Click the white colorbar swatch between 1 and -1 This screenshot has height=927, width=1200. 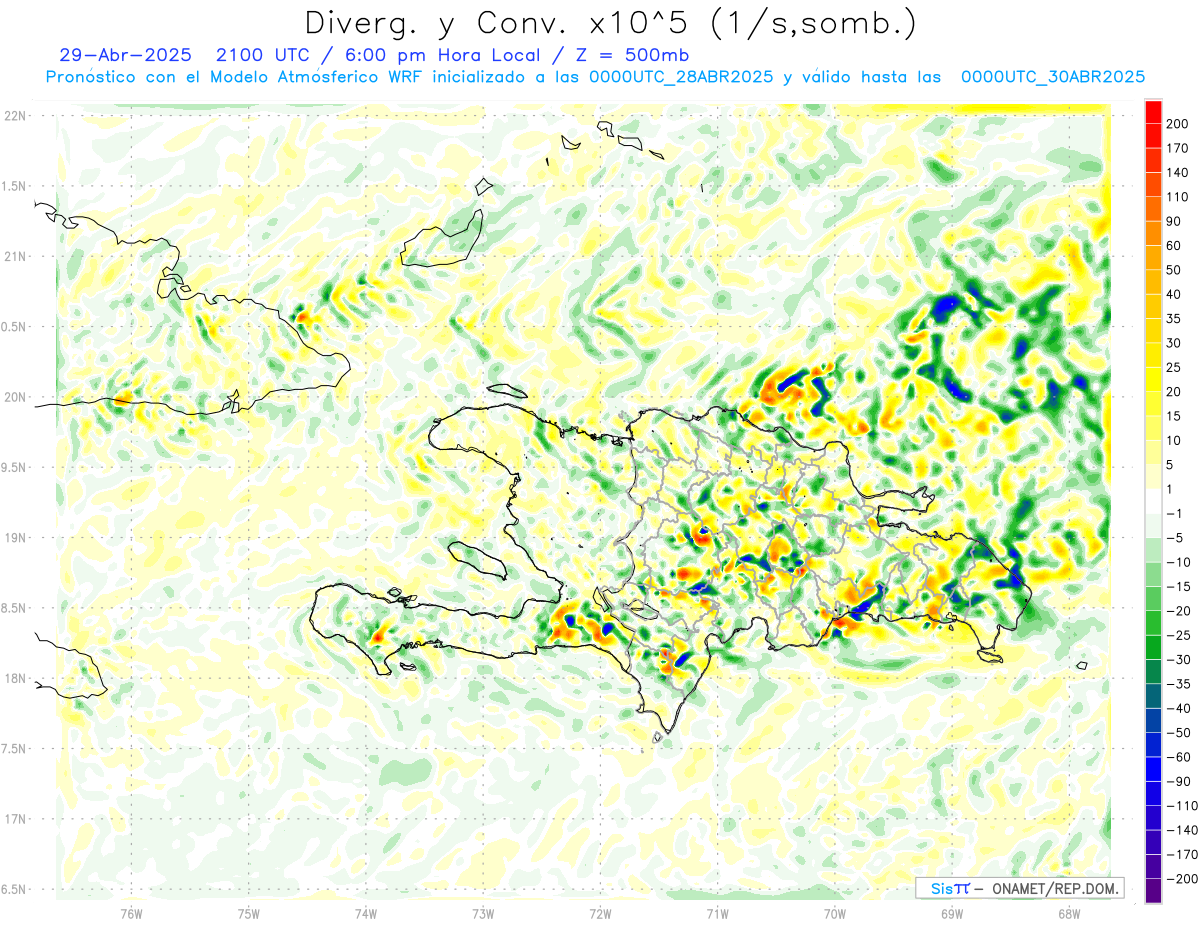(1153, 501)
